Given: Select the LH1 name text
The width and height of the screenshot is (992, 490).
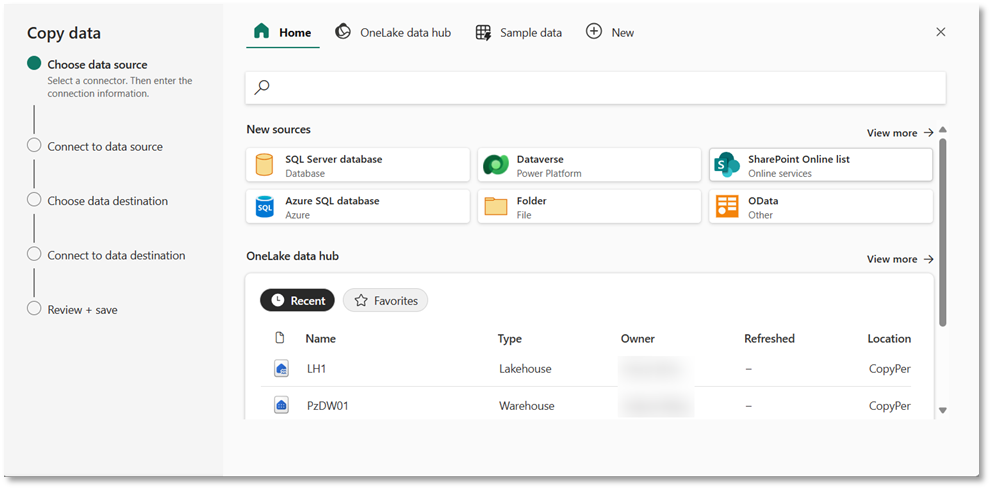Looking at the screenshot, I should point(316,369).
